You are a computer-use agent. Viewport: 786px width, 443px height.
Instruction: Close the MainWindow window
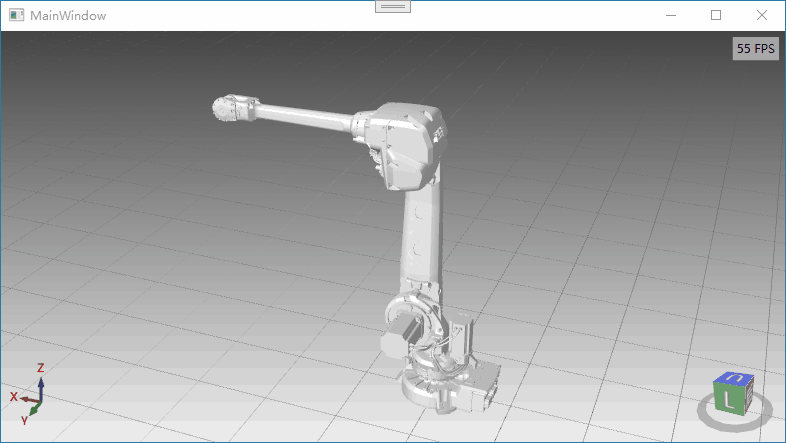click(x=762, y=15)
